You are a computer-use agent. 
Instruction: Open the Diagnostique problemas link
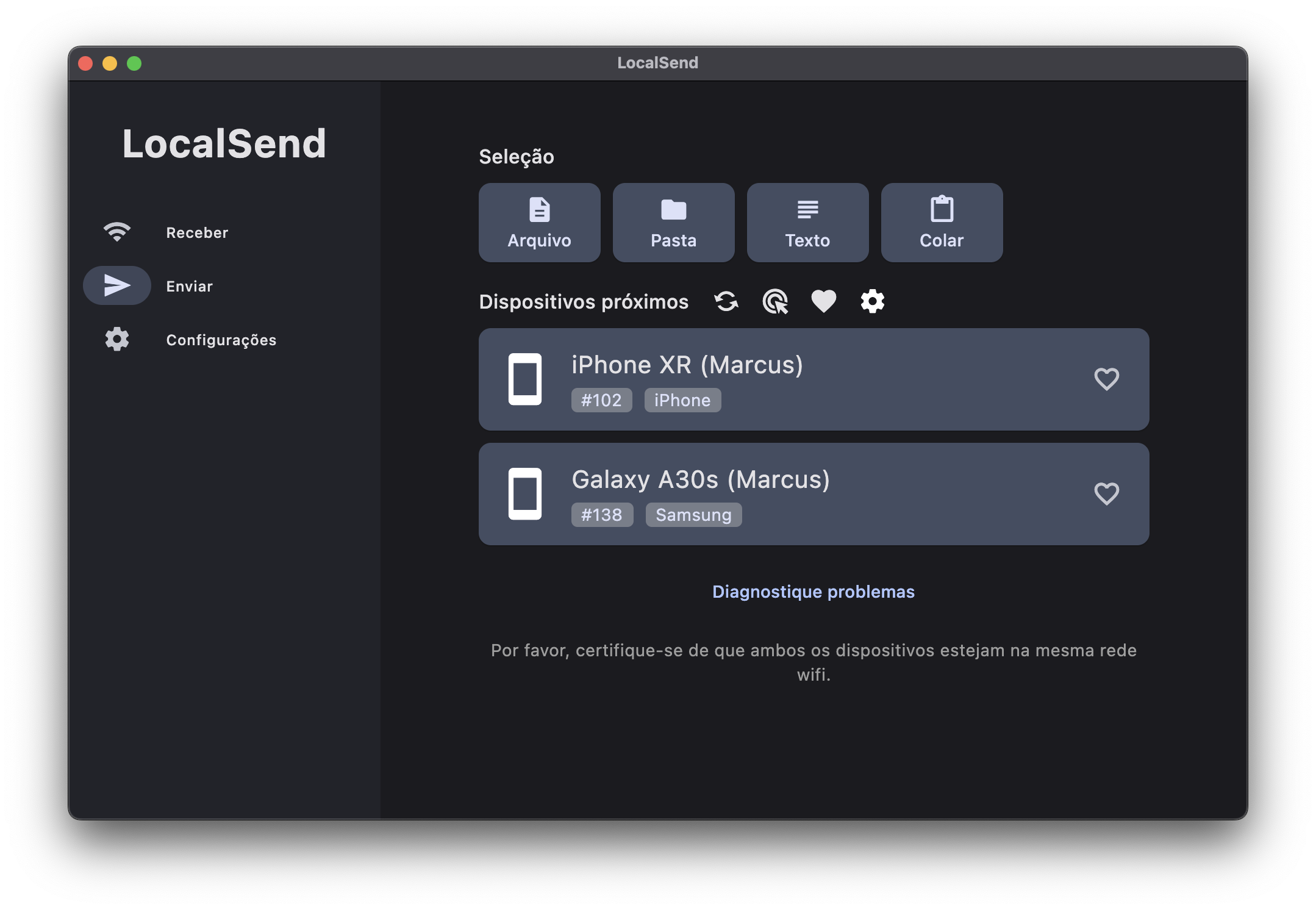813,591
